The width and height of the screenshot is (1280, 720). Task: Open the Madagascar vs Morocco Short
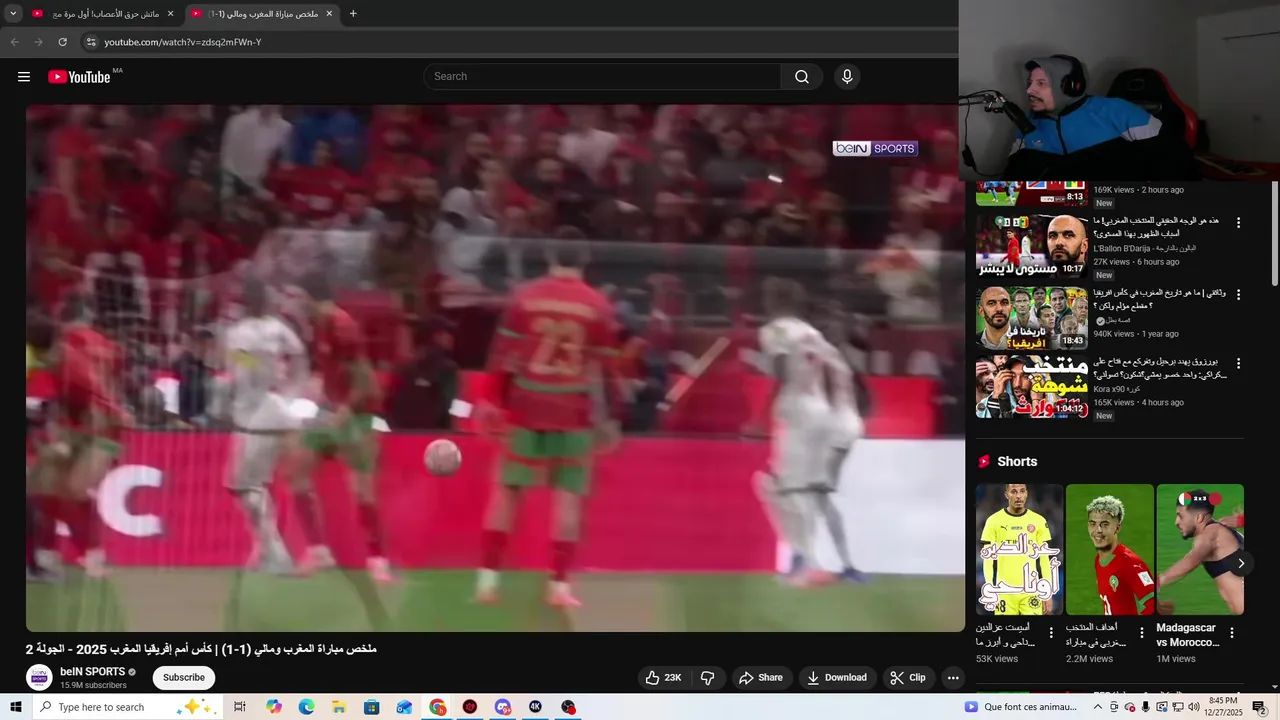[x=1200, y=550]
